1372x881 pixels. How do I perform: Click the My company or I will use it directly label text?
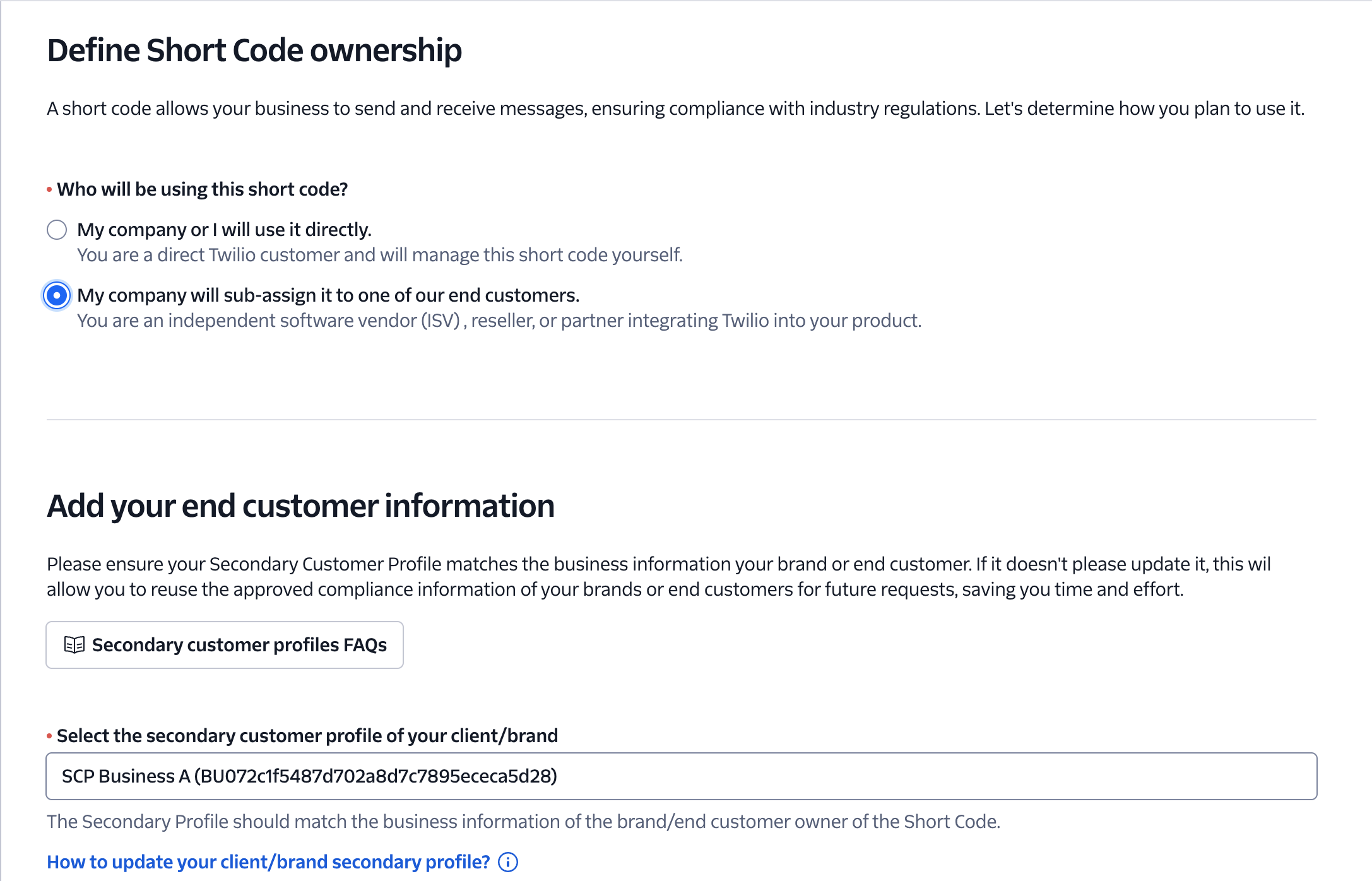(x=224, y=230)
